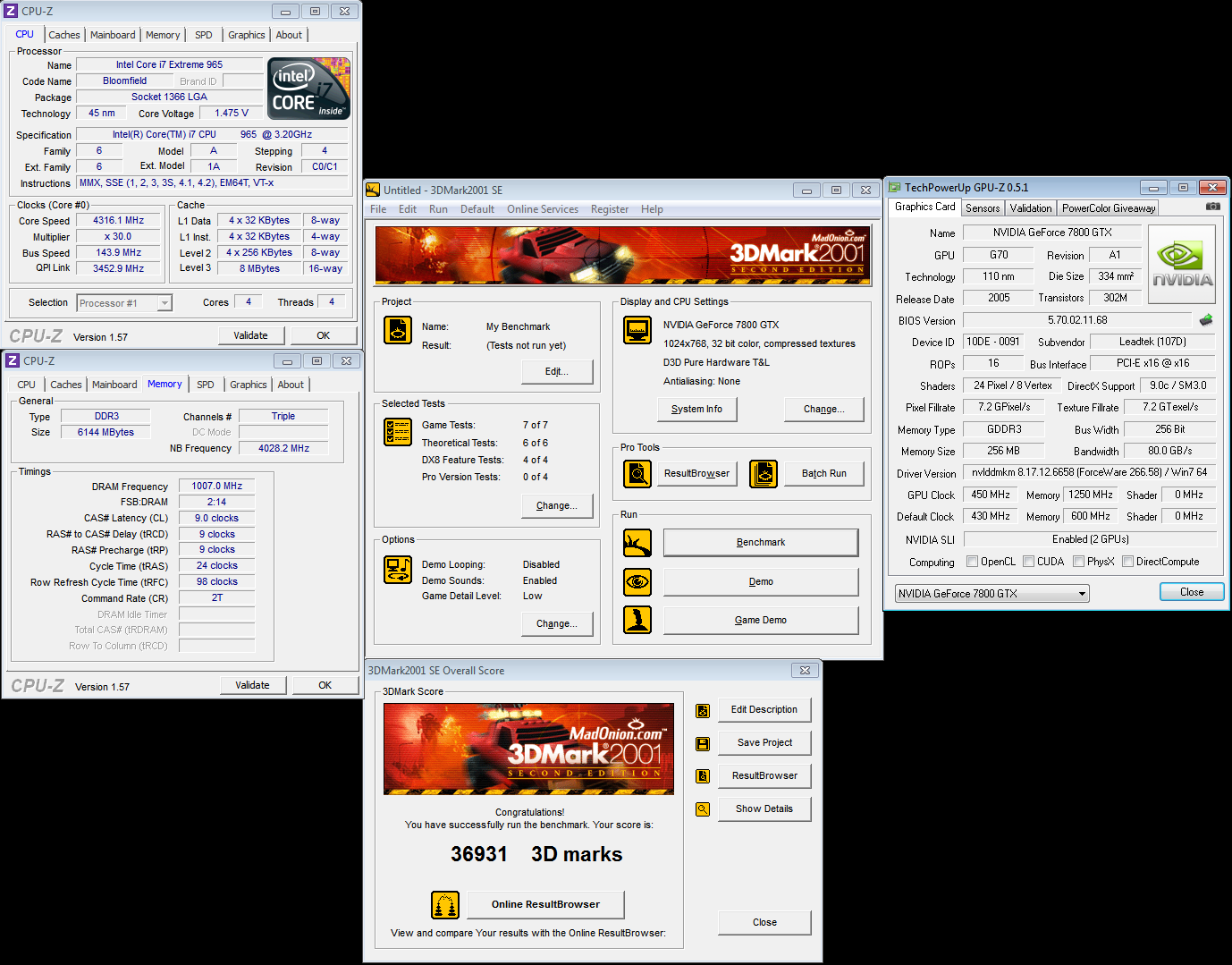Click Change... in Options section
1232x965 pixels.
click(557, 623)
